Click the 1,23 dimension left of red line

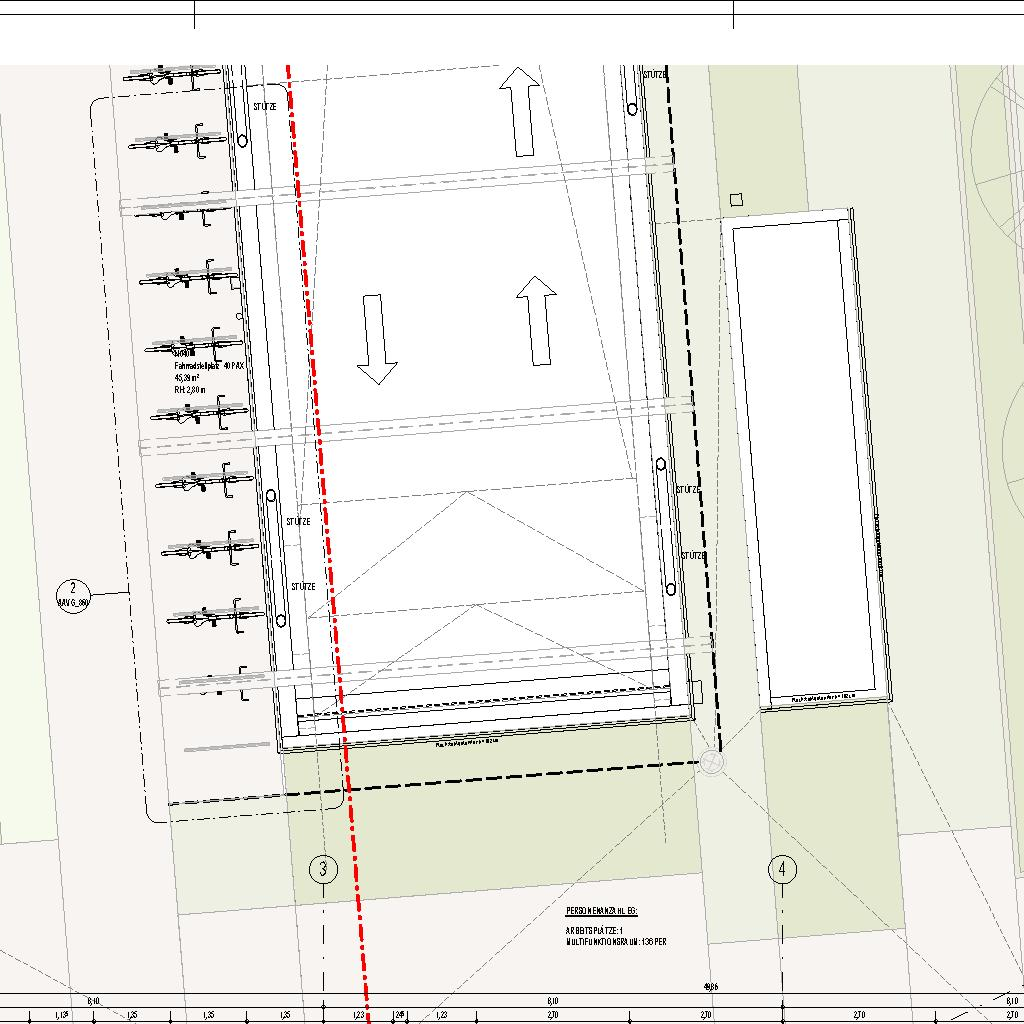click(x=358, y=1016)
